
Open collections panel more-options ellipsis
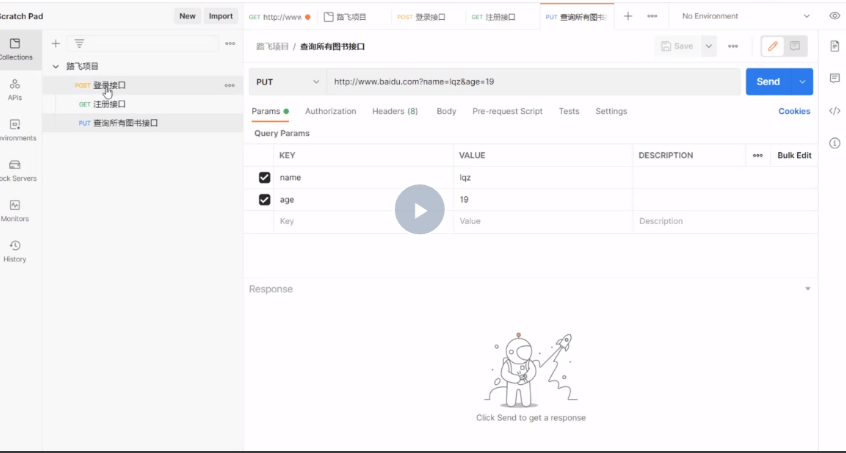pyautogui.click(x=230, y=44)
